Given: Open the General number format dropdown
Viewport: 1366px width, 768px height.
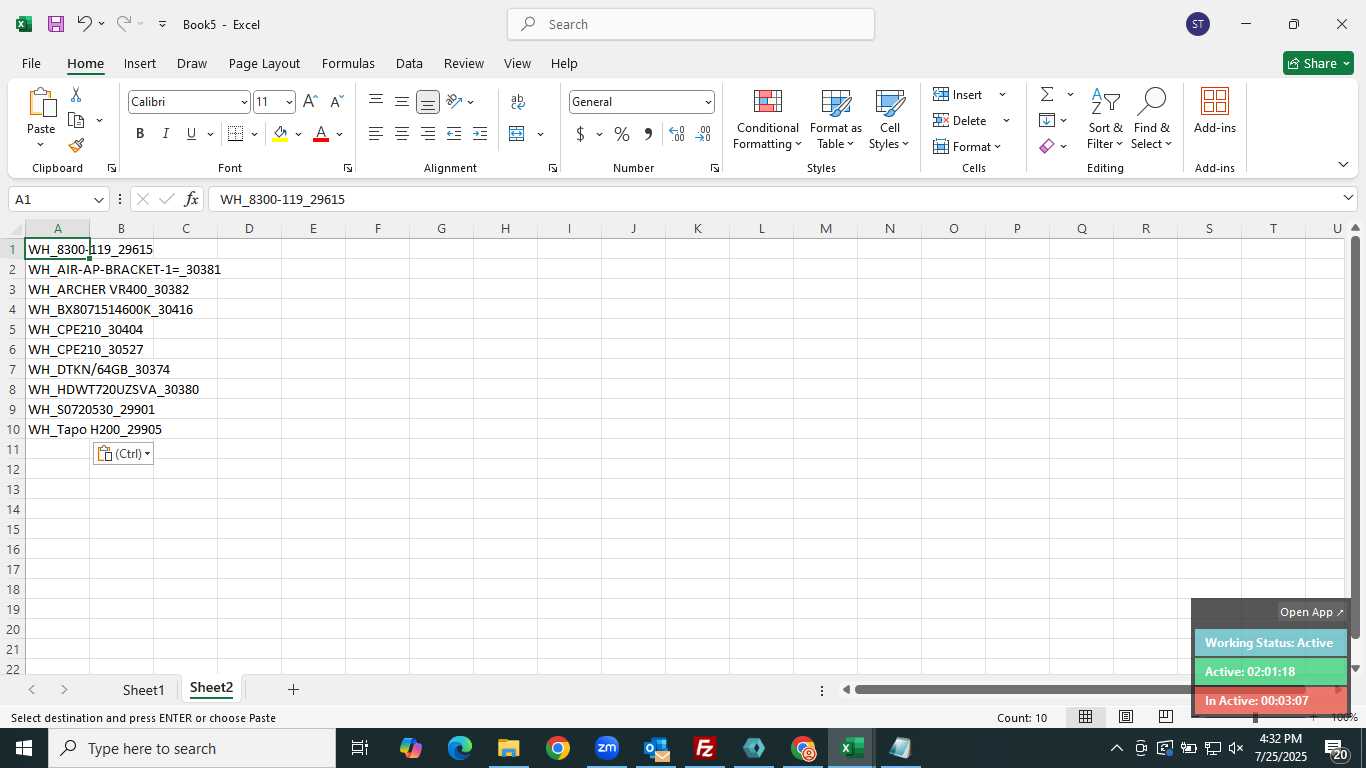Looking at the screenshot, I should pos(708,102).
